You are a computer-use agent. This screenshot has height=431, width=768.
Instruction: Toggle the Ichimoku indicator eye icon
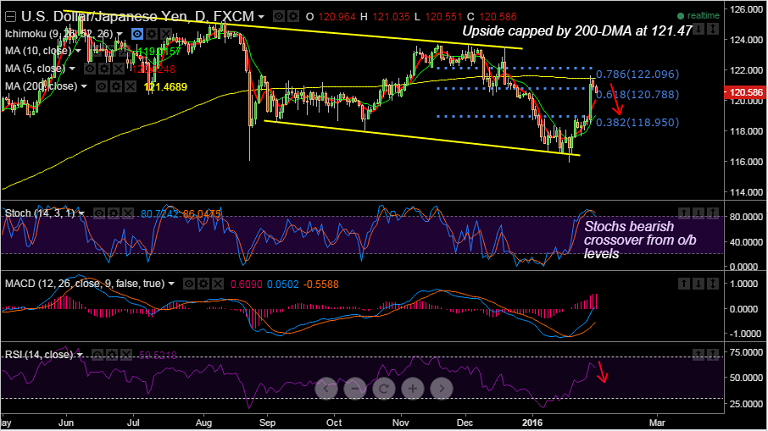[137, 34]
